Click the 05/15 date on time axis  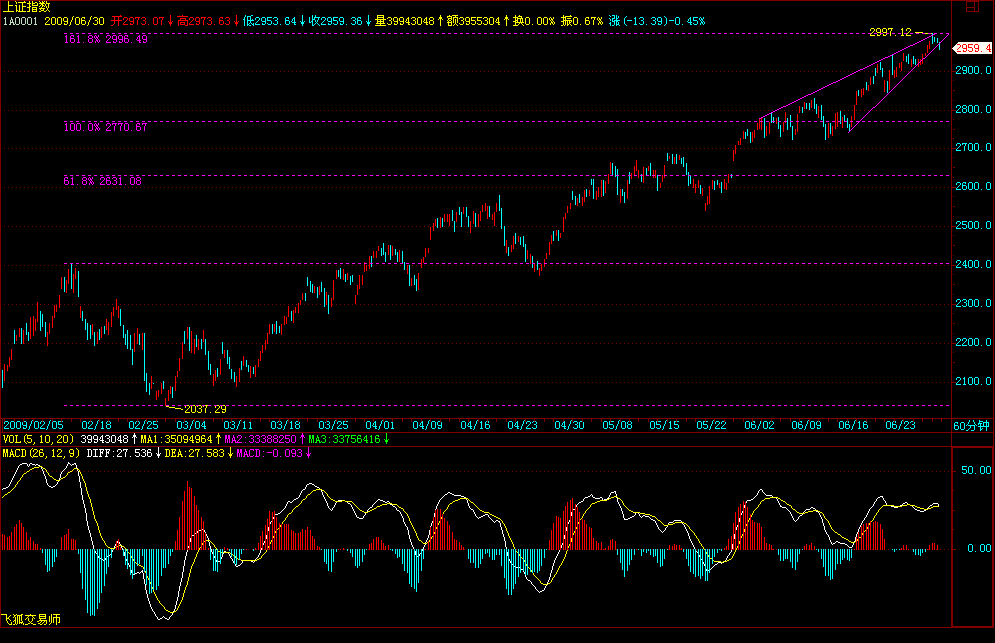[x=664, y=425]
